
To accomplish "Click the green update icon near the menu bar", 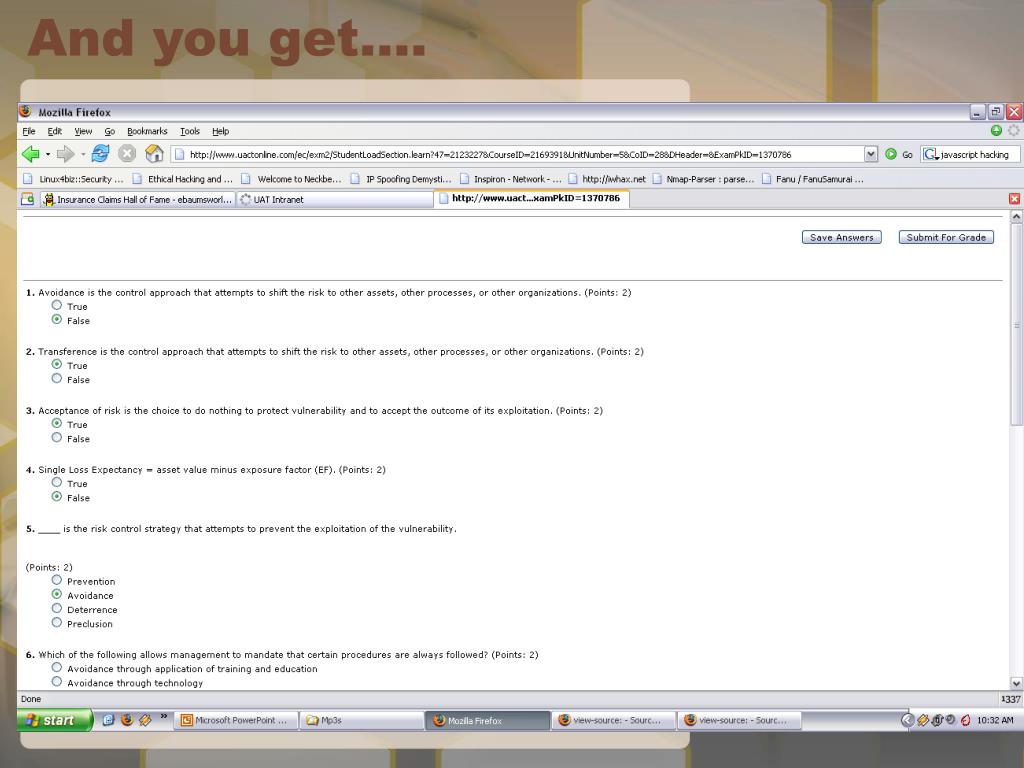I will click(x=997, y=131).
